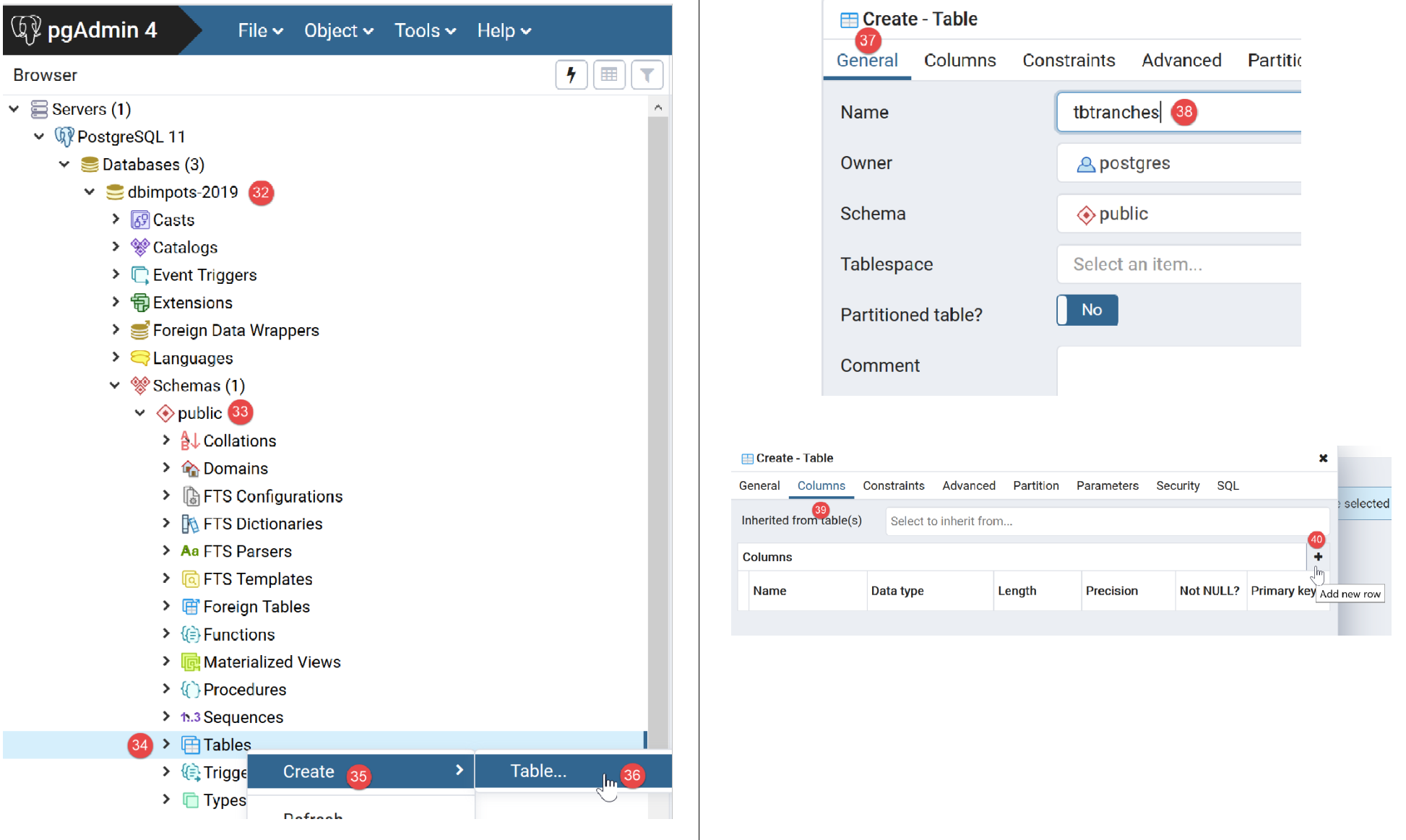Click the Filtered Rows funnel icon

point(647,75)
